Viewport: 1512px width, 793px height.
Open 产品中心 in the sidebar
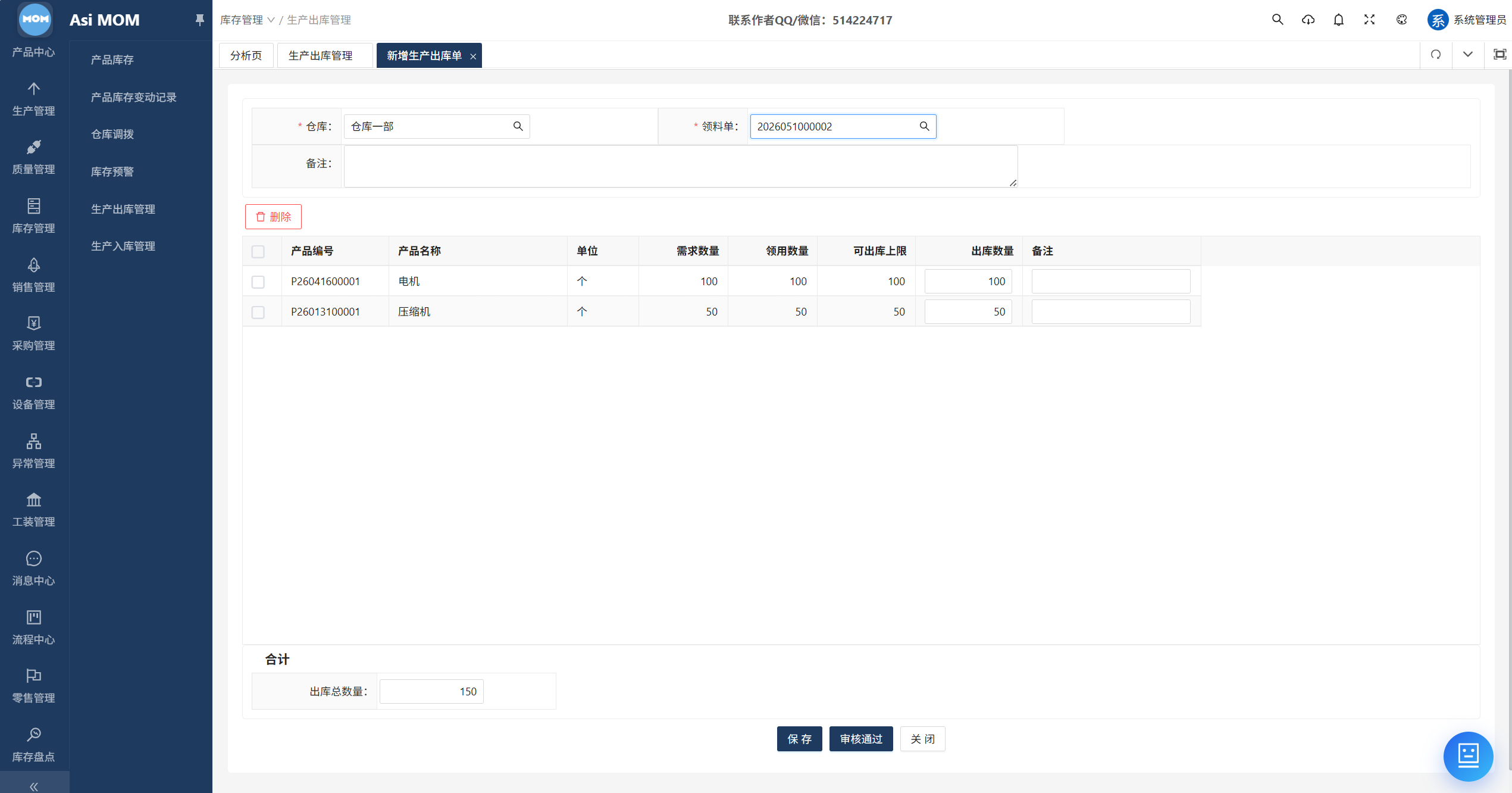tap(33, 52)
